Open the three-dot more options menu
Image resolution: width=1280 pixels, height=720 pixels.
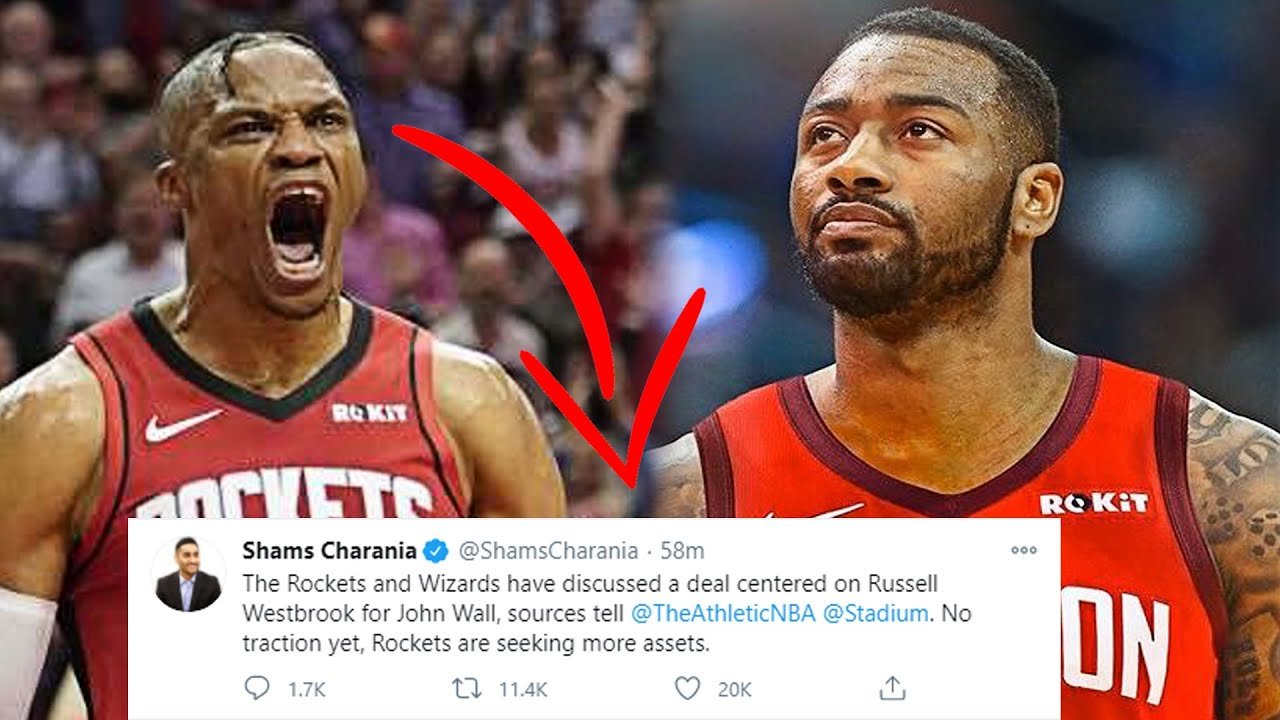pyautogui.click(x=1023, y=550)
